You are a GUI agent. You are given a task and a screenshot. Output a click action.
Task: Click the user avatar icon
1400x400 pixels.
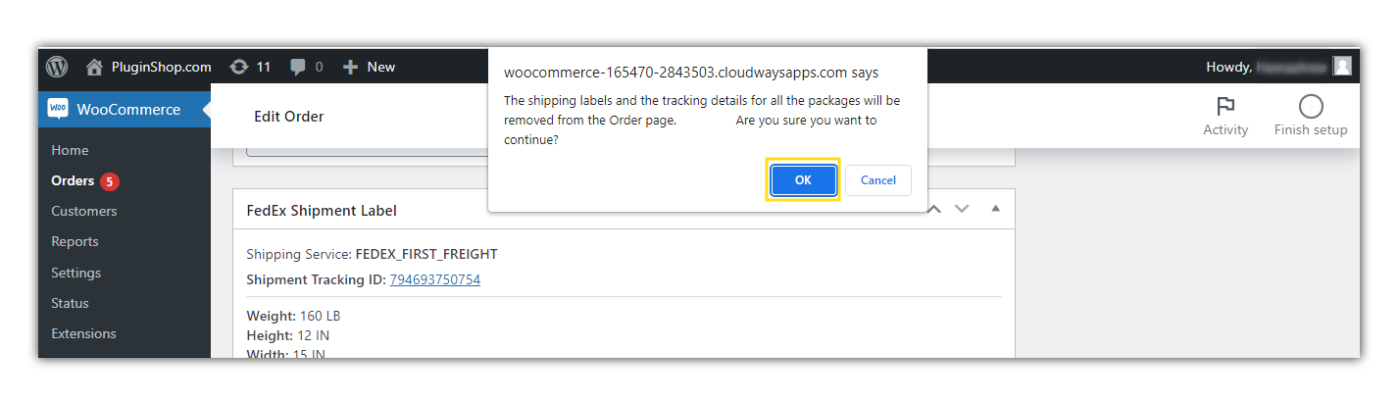(1342, 66)
